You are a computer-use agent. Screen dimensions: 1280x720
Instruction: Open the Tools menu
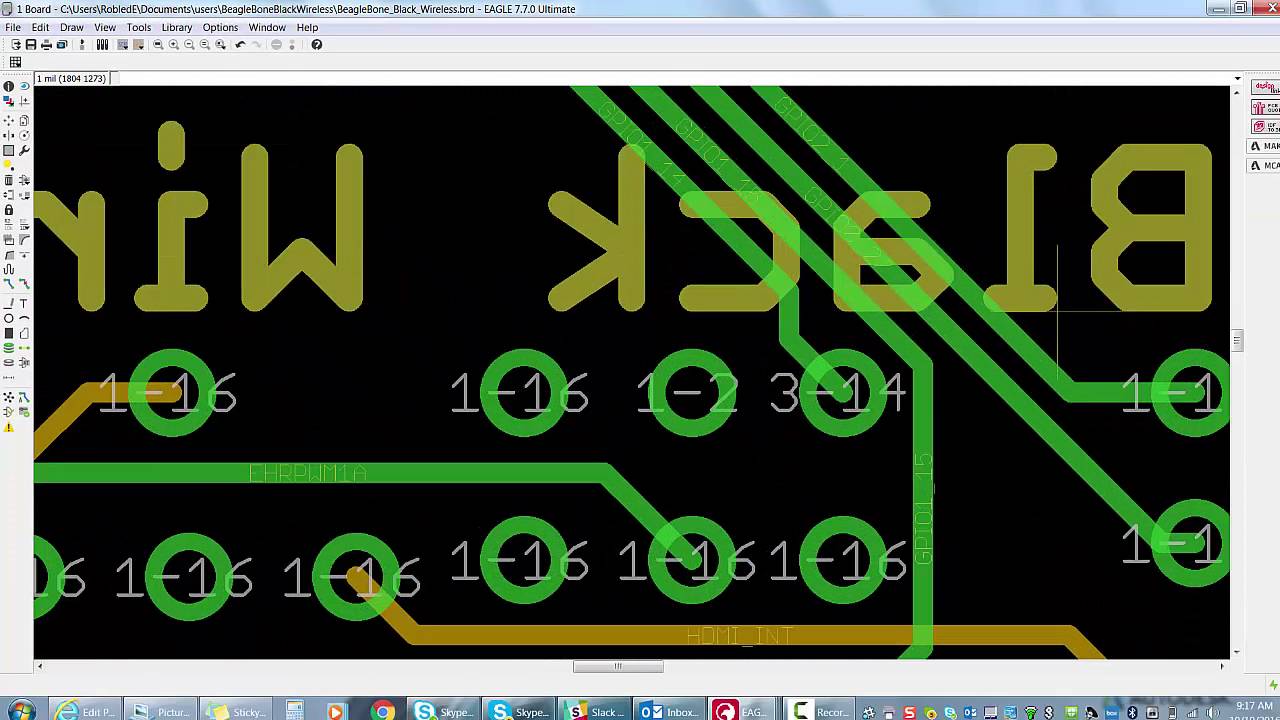(139, 27)
